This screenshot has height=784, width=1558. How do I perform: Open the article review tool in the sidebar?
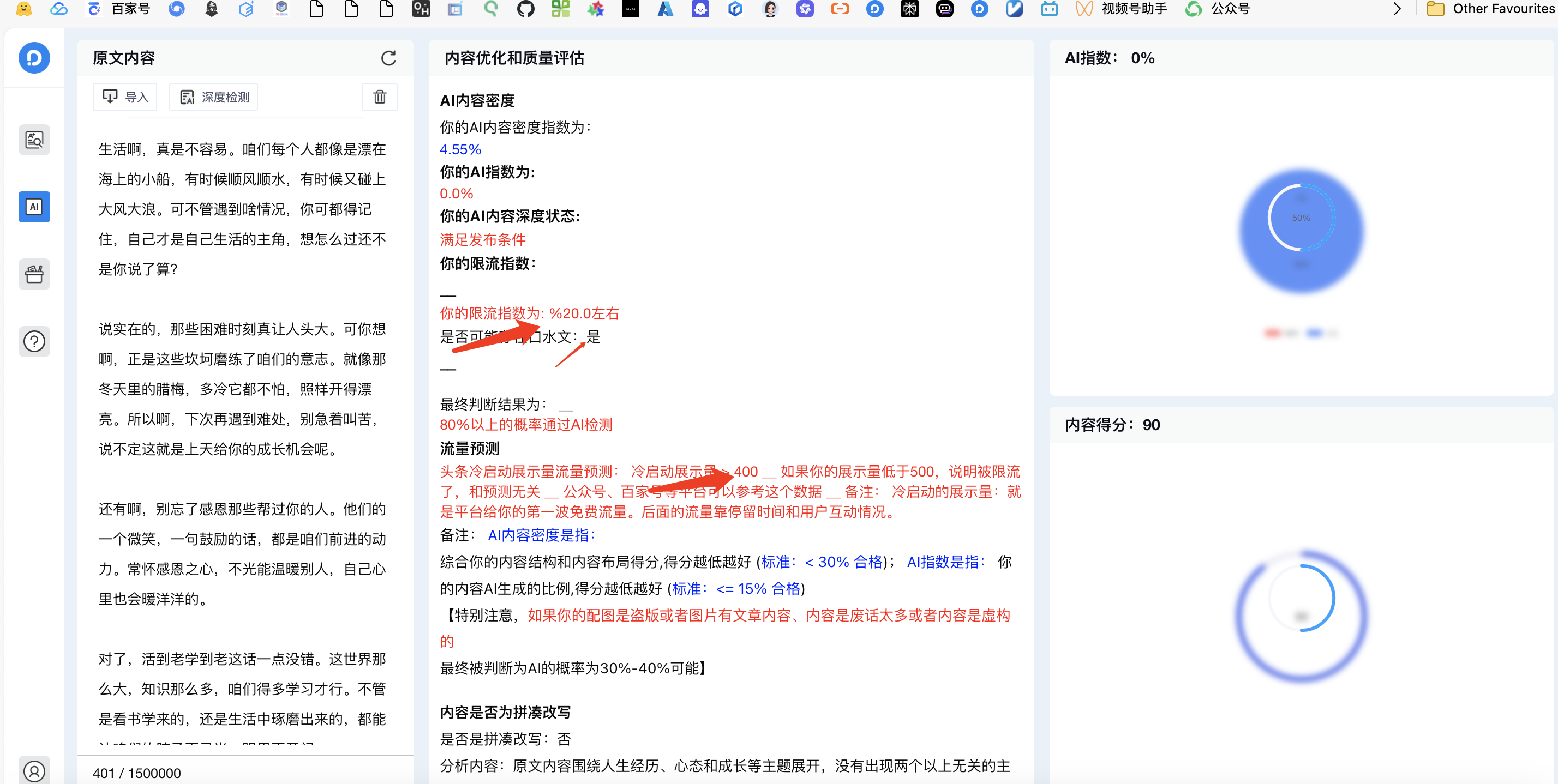(x=34, y=140)
